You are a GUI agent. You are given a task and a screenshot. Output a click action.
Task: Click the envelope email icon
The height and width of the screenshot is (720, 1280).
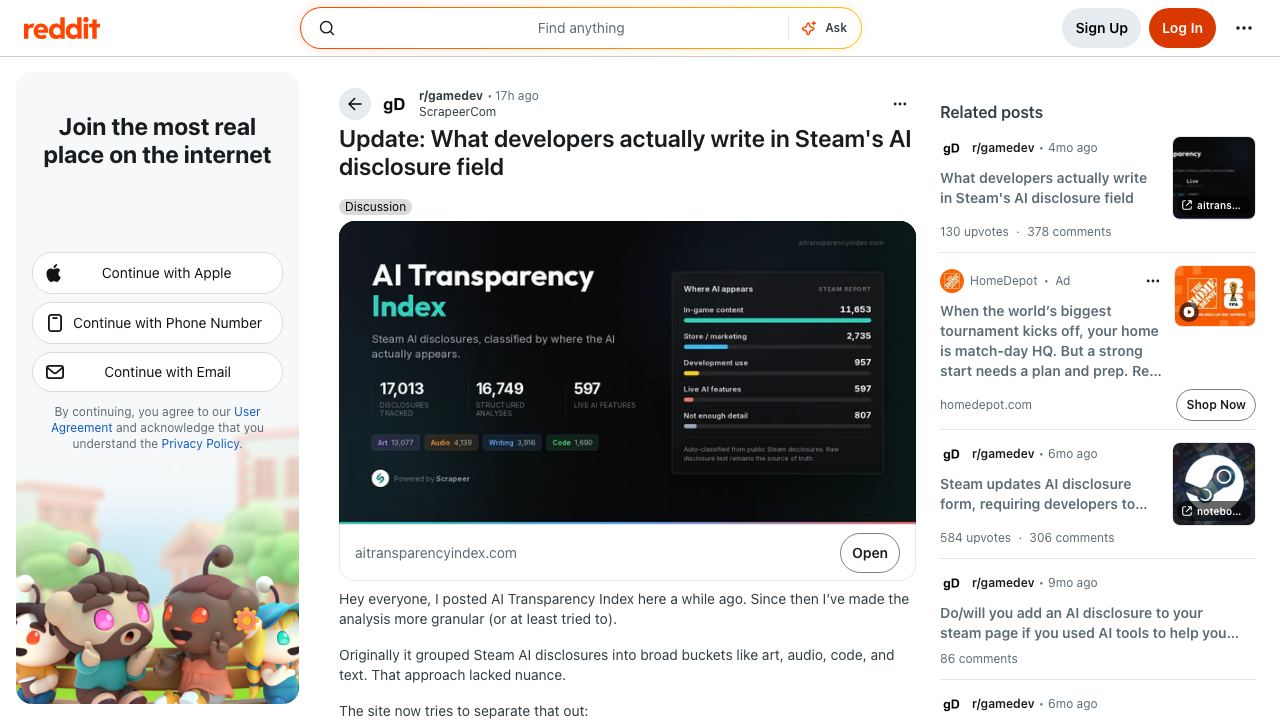pos(55,372)
